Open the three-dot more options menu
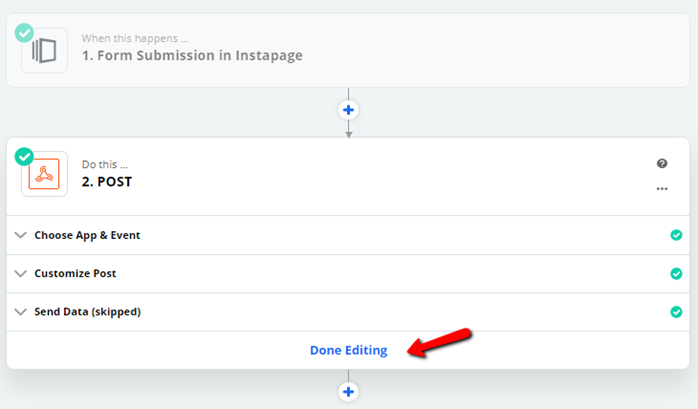The height and width of the screenshot is (409, 698). click(662, 189)
